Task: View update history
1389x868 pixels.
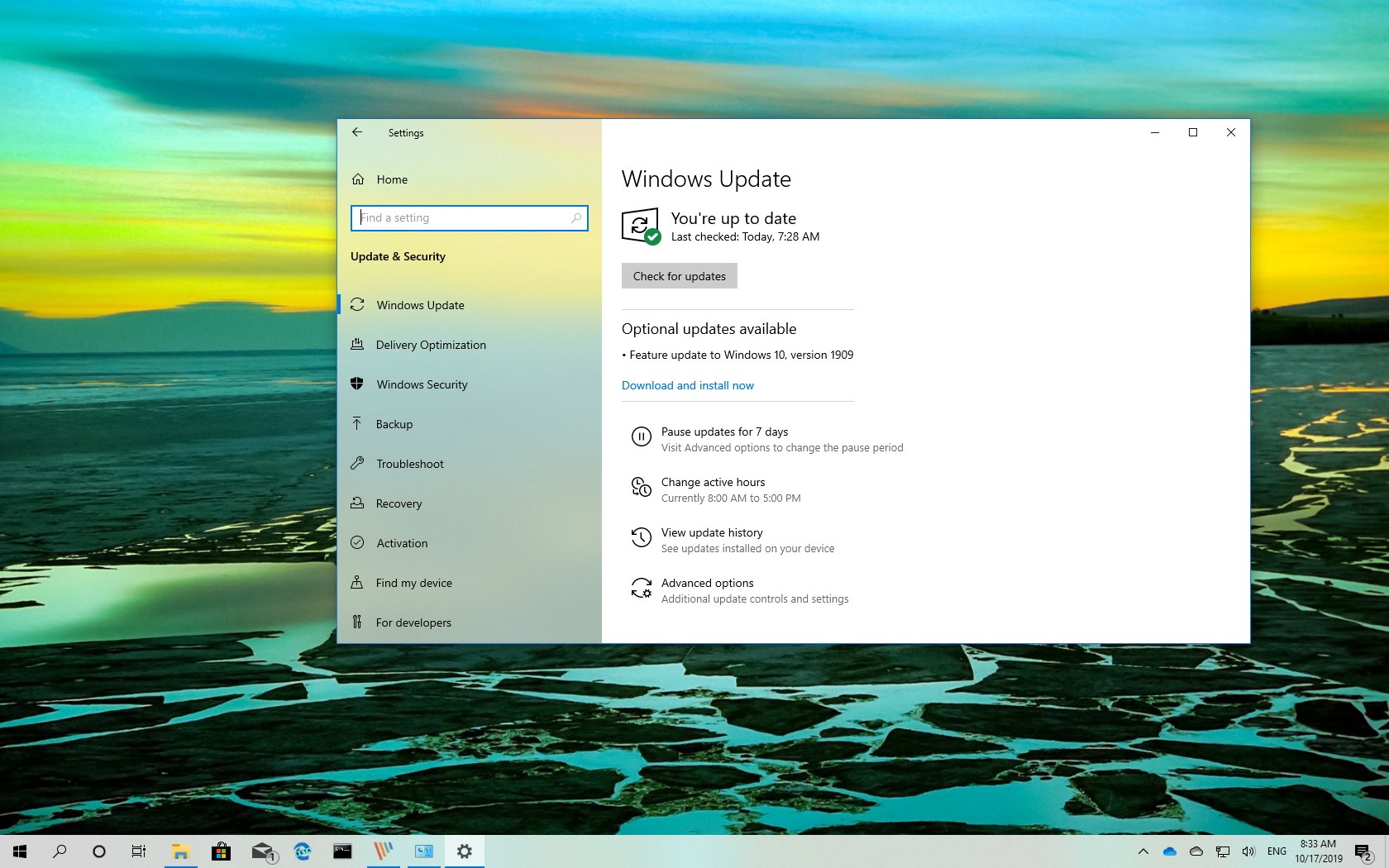Action: coord(712,532)
